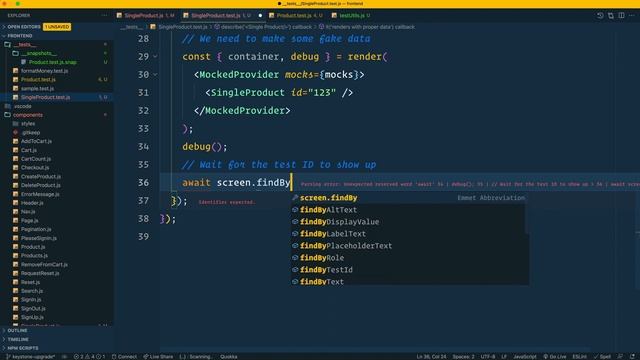Click UTF-8 encoding in status bar

click(488, 357)
